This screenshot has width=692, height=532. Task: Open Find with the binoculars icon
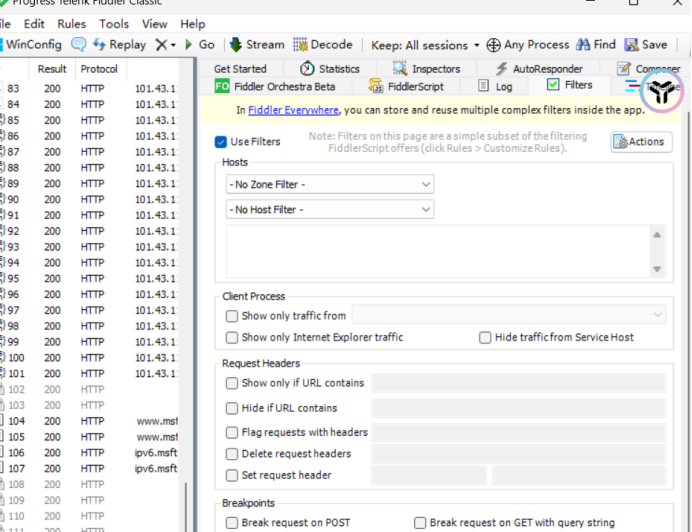coord(596,45)
